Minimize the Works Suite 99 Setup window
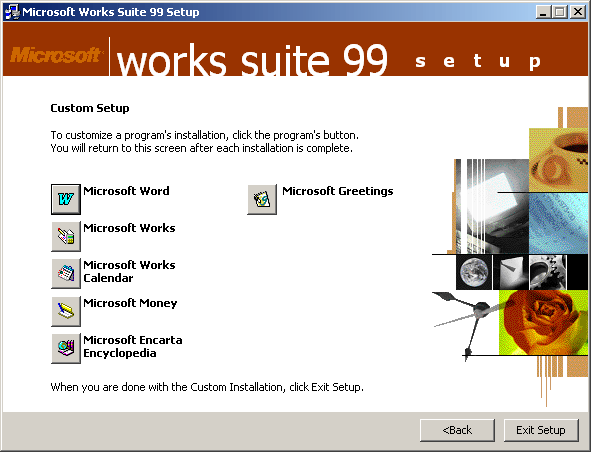Viewport: 591px width, 452px height. coord(543,12)
